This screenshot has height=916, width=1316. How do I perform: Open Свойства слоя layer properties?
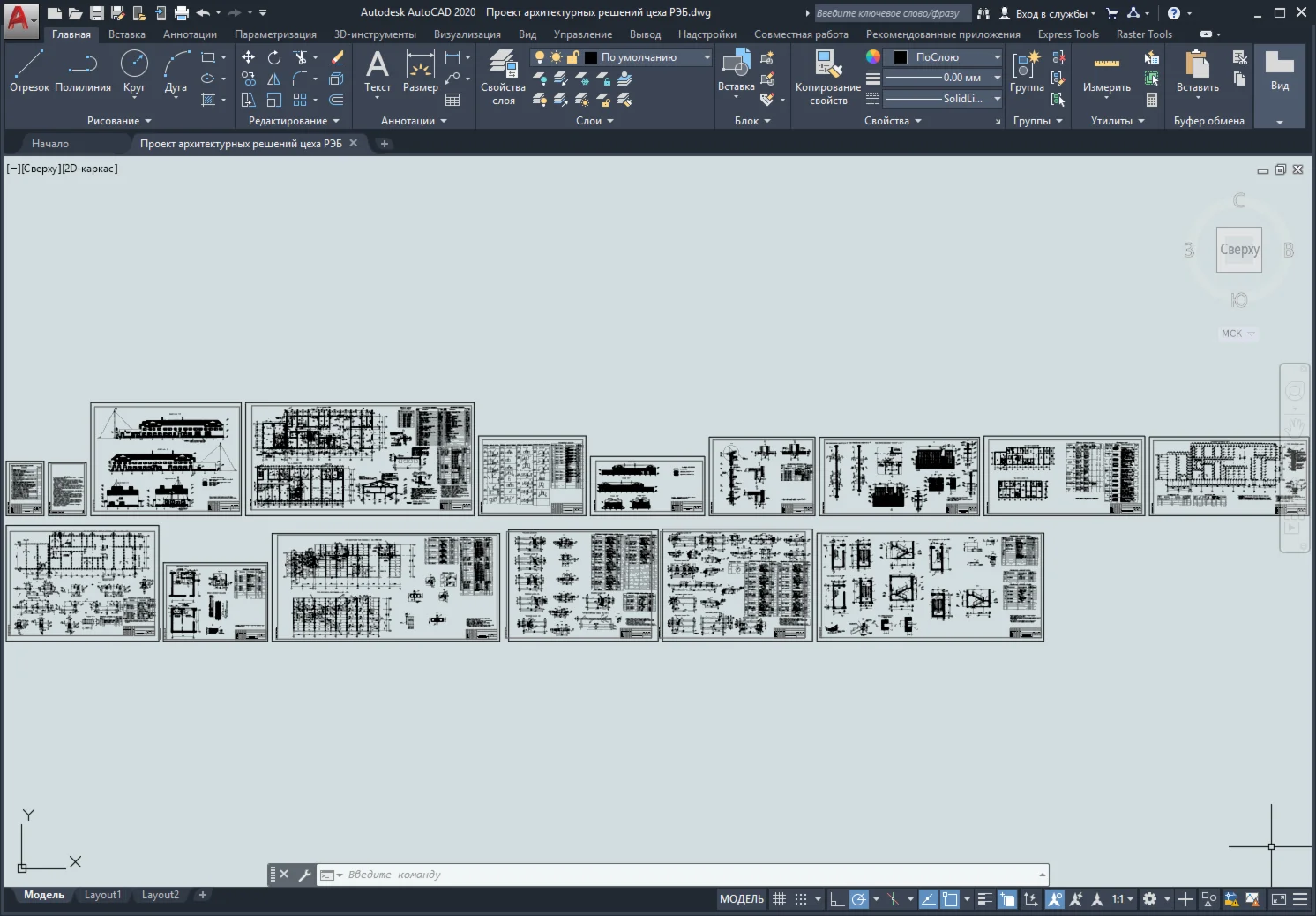(x=504, y=78)
